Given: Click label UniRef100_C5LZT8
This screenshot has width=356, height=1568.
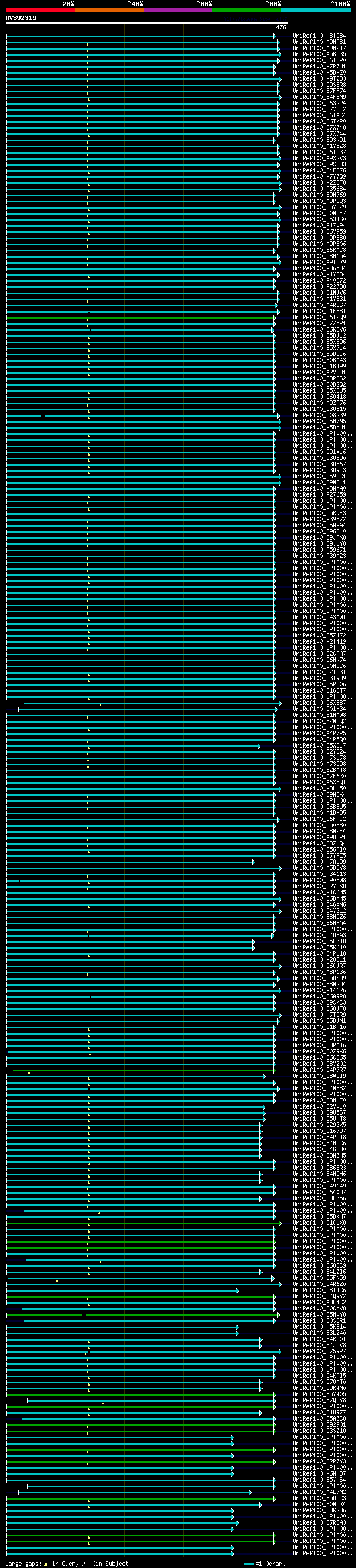Looking at the screenshot, I should (319, 941).
